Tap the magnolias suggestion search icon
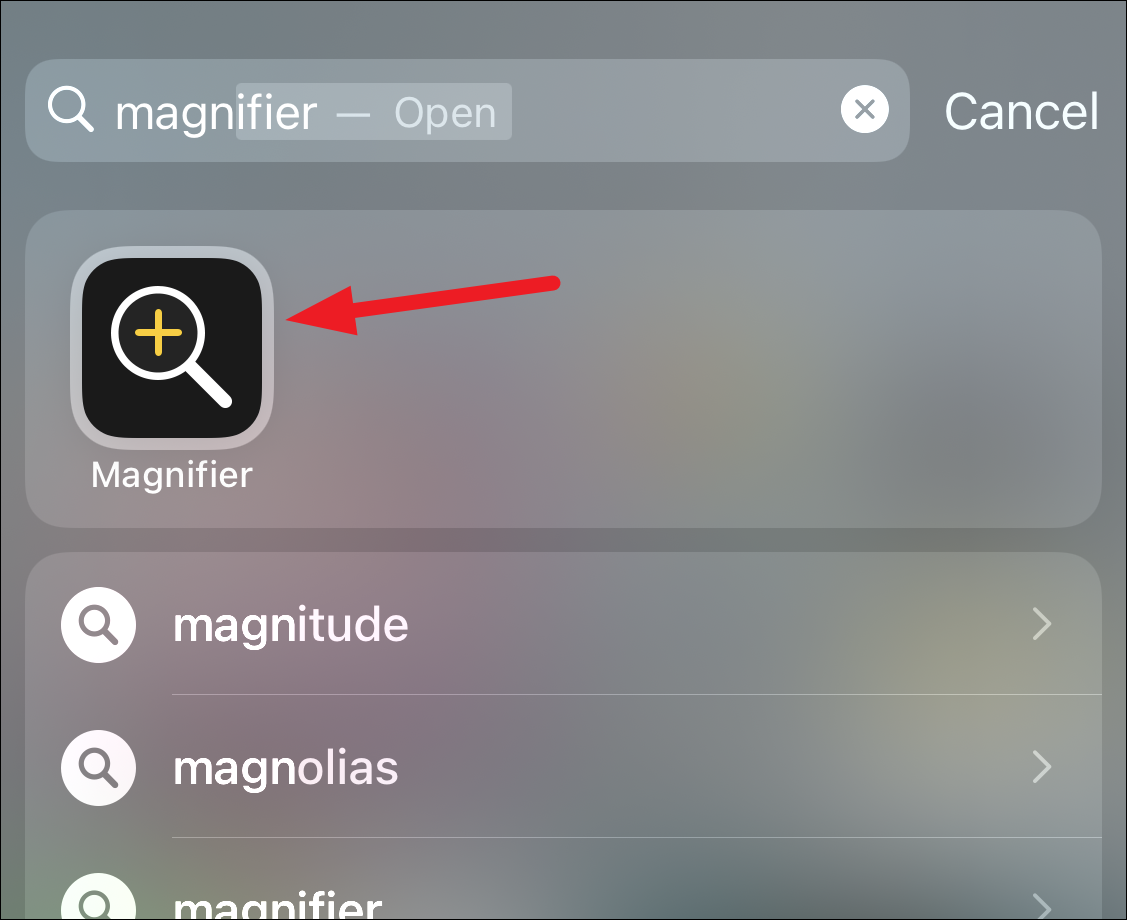 pyautogui.click(x=98, y=767)
